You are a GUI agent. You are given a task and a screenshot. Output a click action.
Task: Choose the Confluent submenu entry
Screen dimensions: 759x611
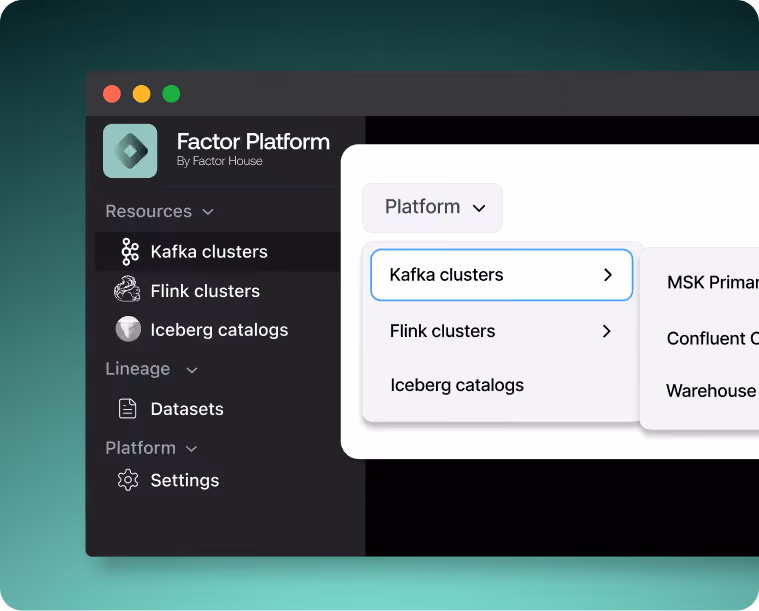click(x=713, y=338)
